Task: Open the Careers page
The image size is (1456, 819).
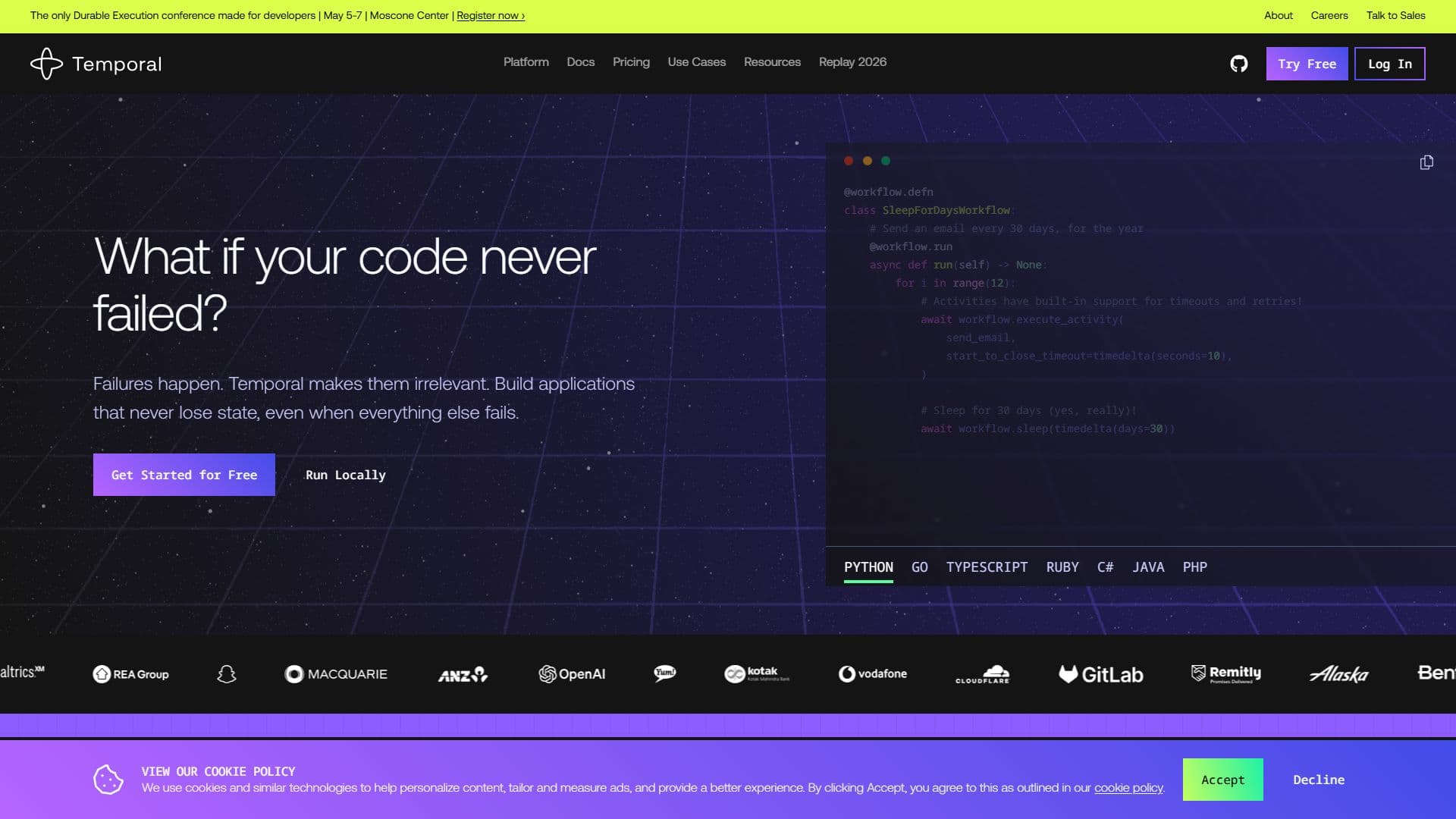Action: (1329, 15)
